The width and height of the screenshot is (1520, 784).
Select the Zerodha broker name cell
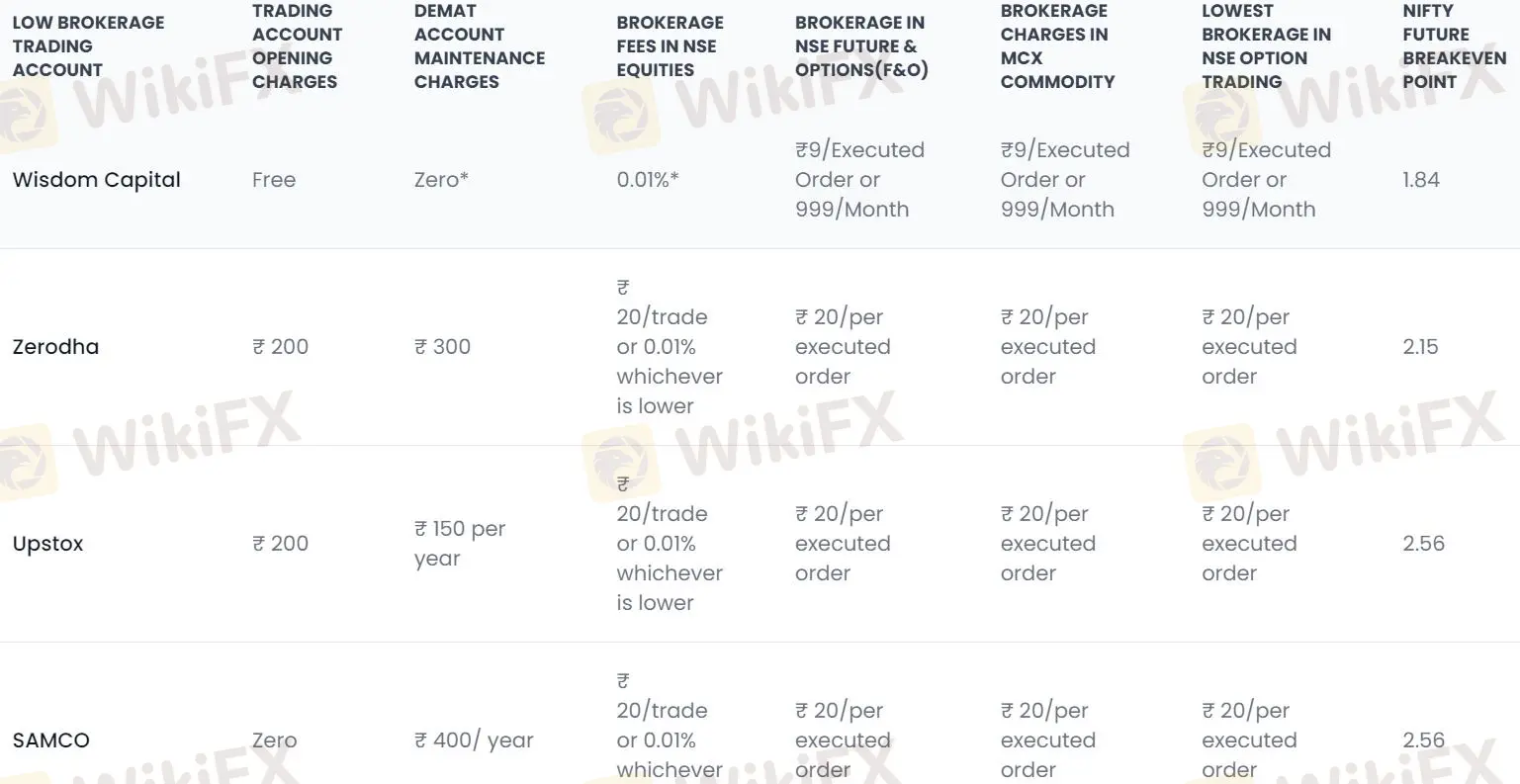(55, 347)
